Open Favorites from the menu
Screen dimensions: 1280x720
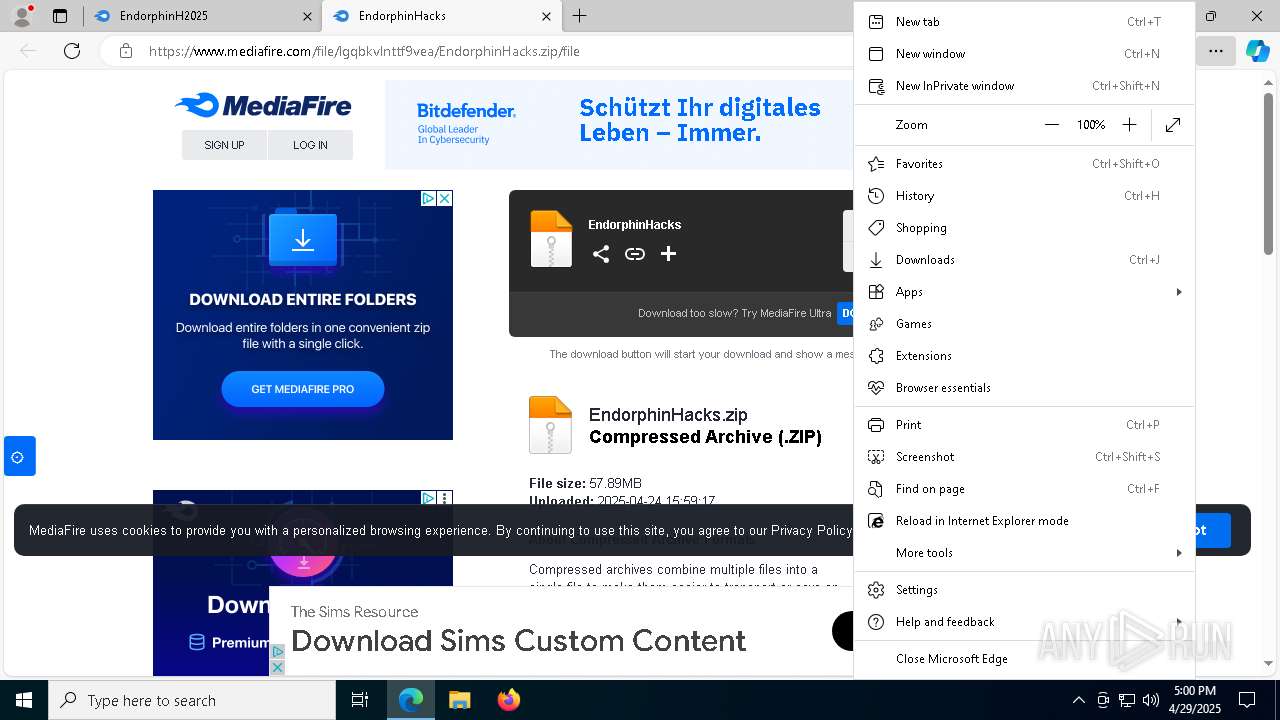tap(1024, 164)
